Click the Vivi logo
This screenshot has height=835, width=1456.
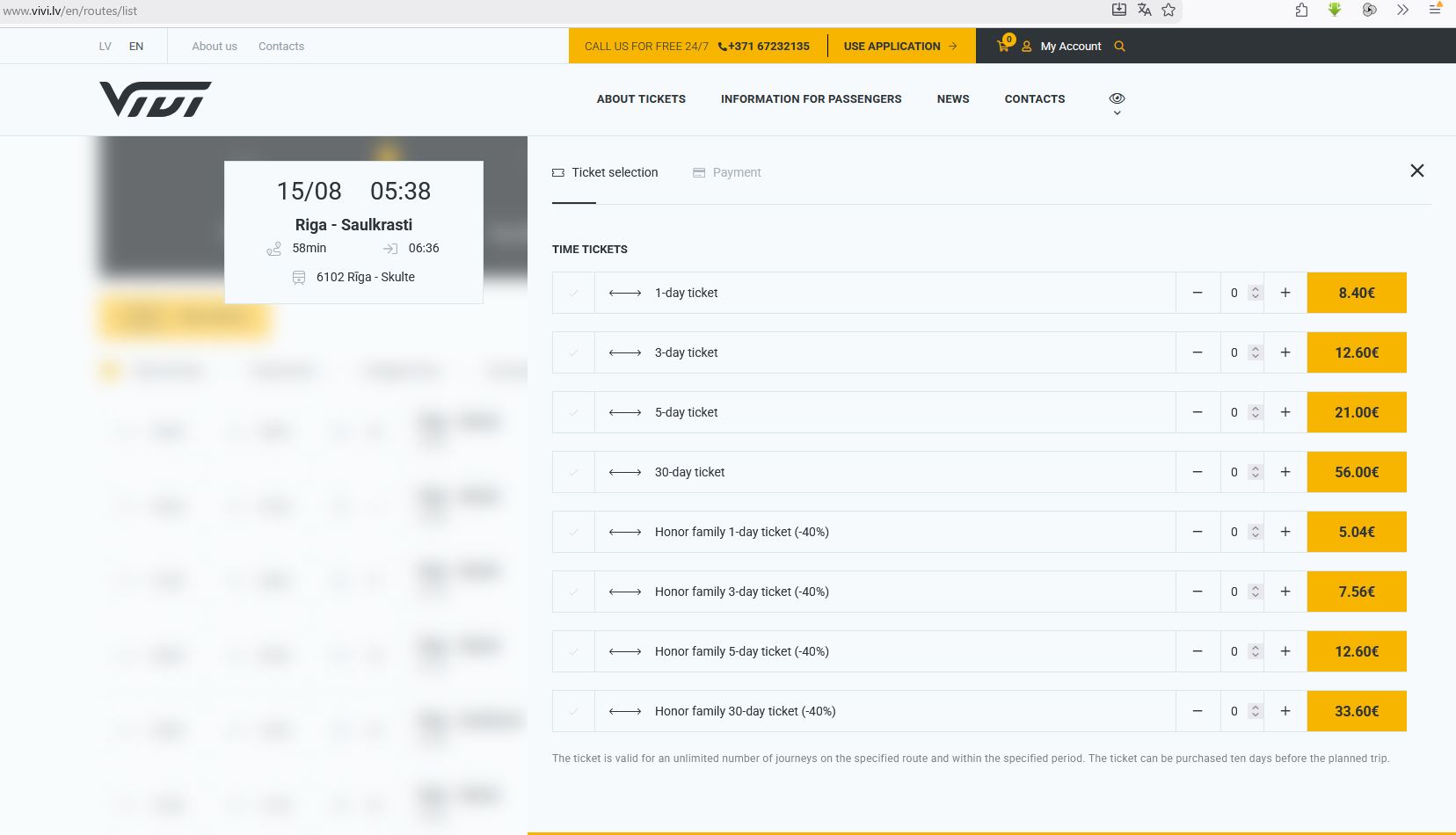pos(156,98)
